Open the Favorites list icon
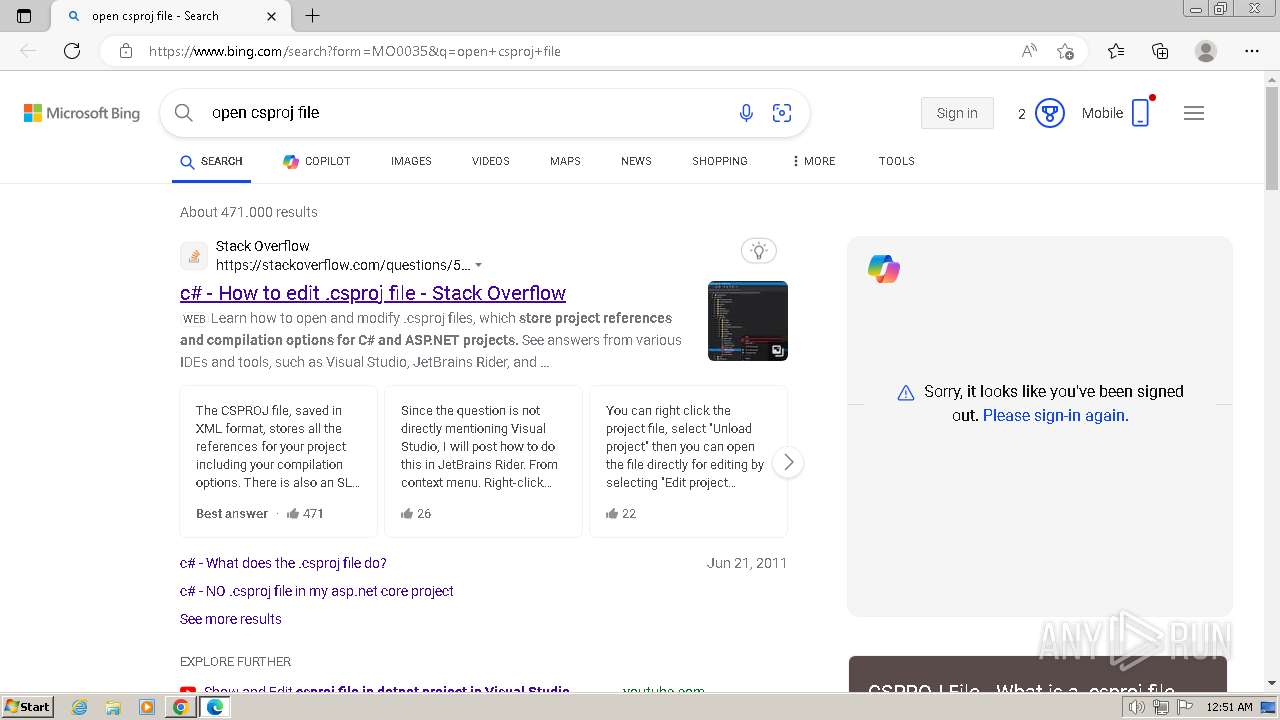1280x720 pixels. click(x=1116, y=51)
